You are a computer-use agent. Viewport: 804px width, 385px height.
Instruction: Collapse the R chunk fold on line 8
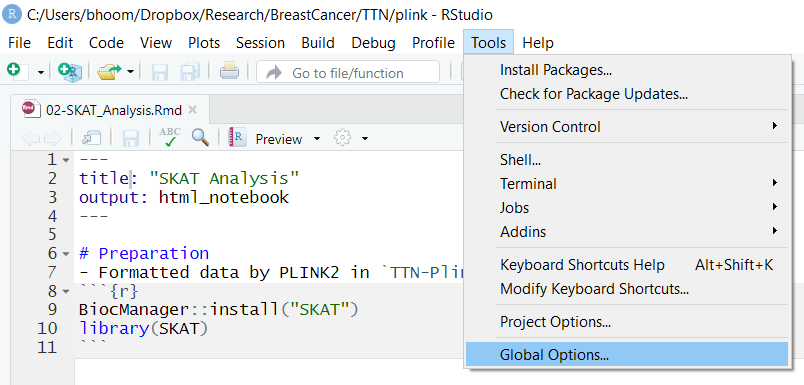pos(66,292)
